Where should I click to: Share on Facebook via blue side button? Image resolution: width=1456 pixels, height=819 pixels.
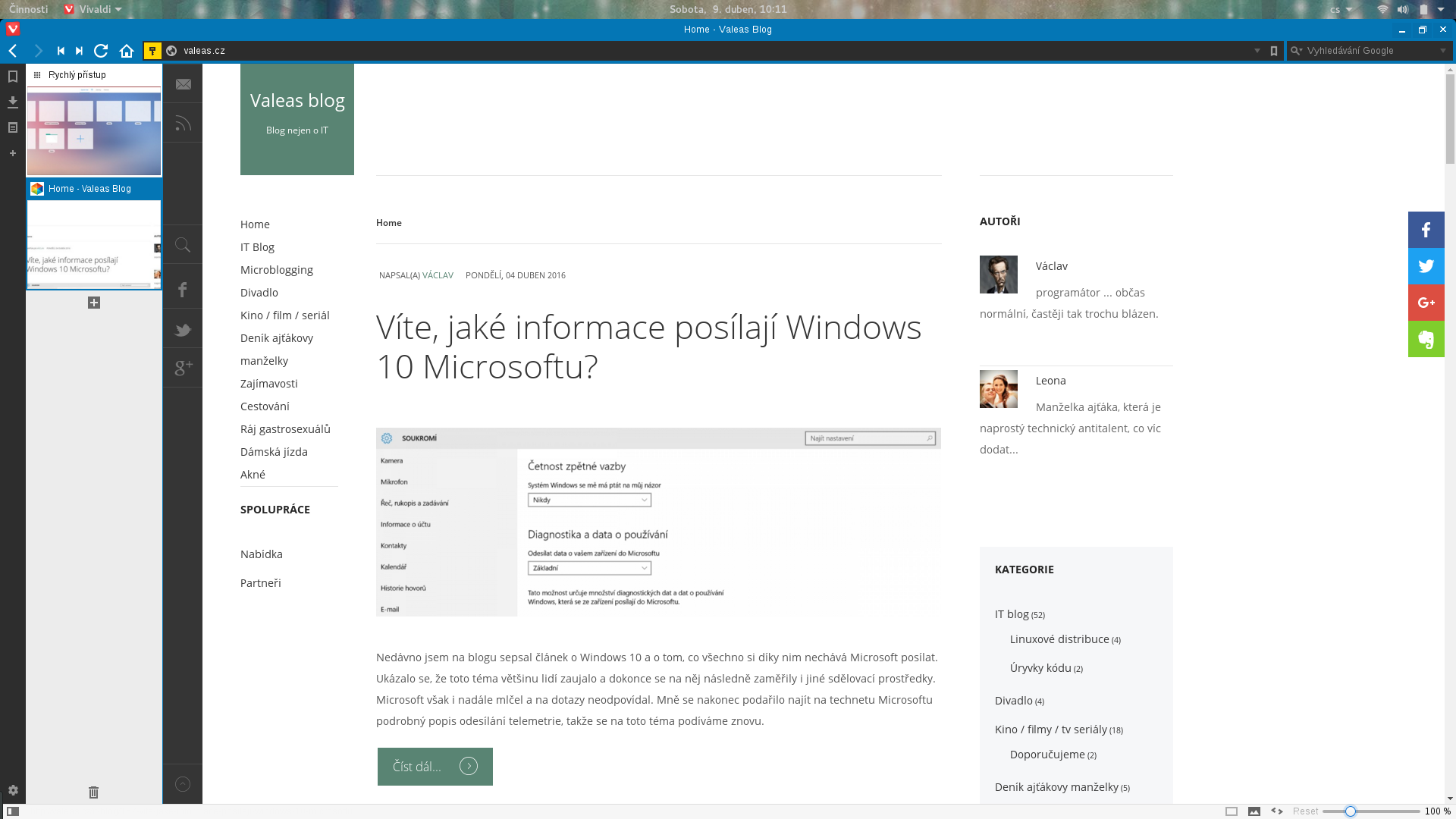coord(1426,230)
